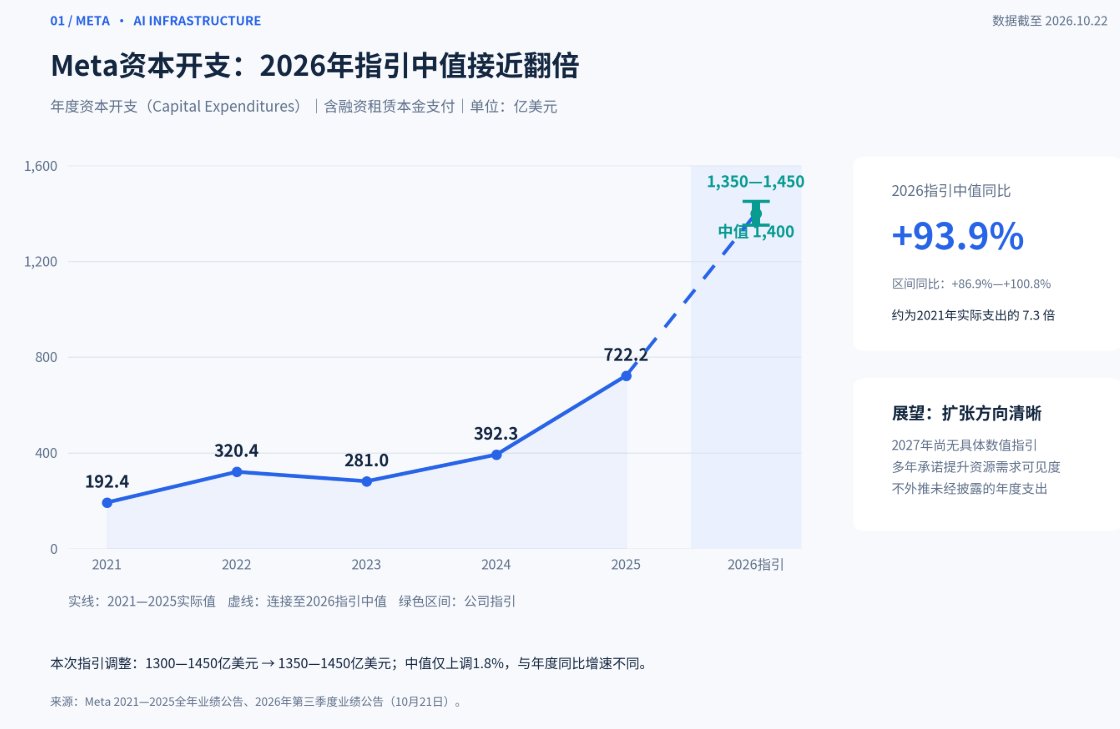1120x729 pixels.
Task: Click the x-axis label "2021"
Action: 106,565
